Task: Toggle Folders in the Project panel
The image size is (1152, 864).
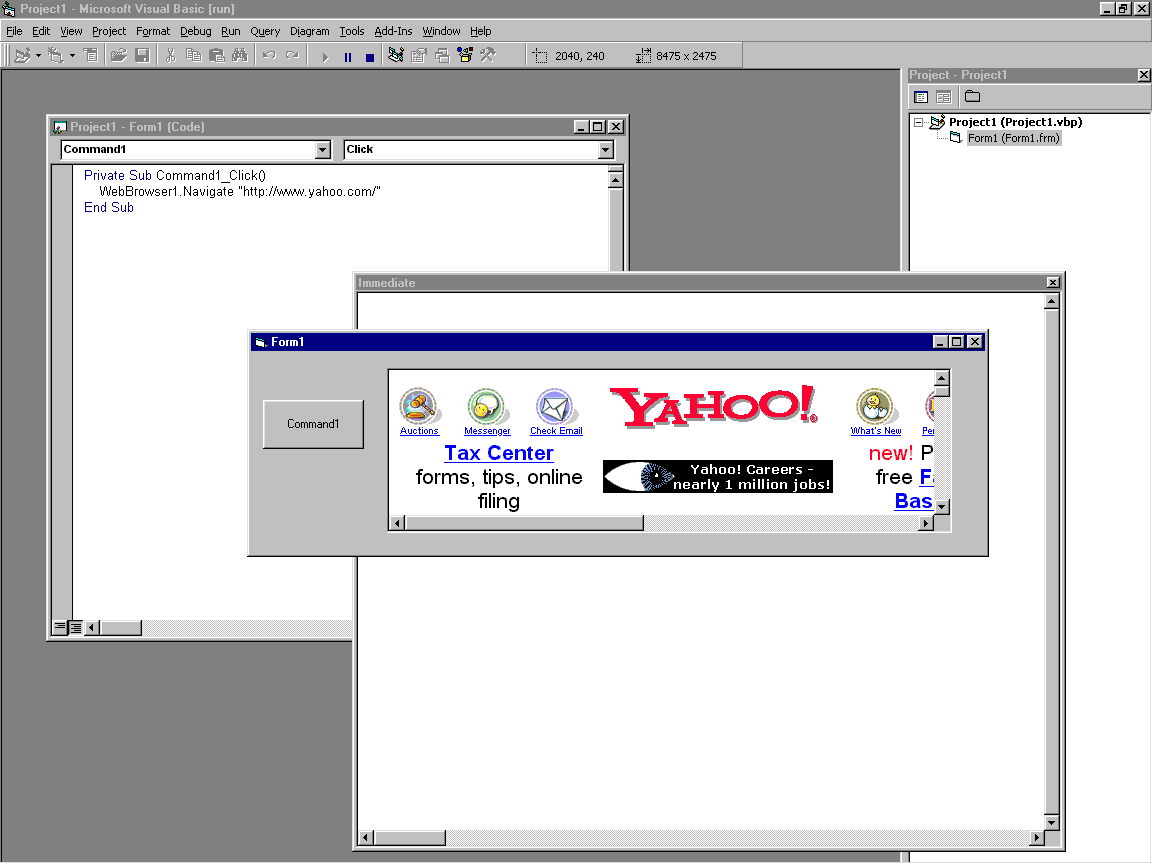Action: pos(973,97)
